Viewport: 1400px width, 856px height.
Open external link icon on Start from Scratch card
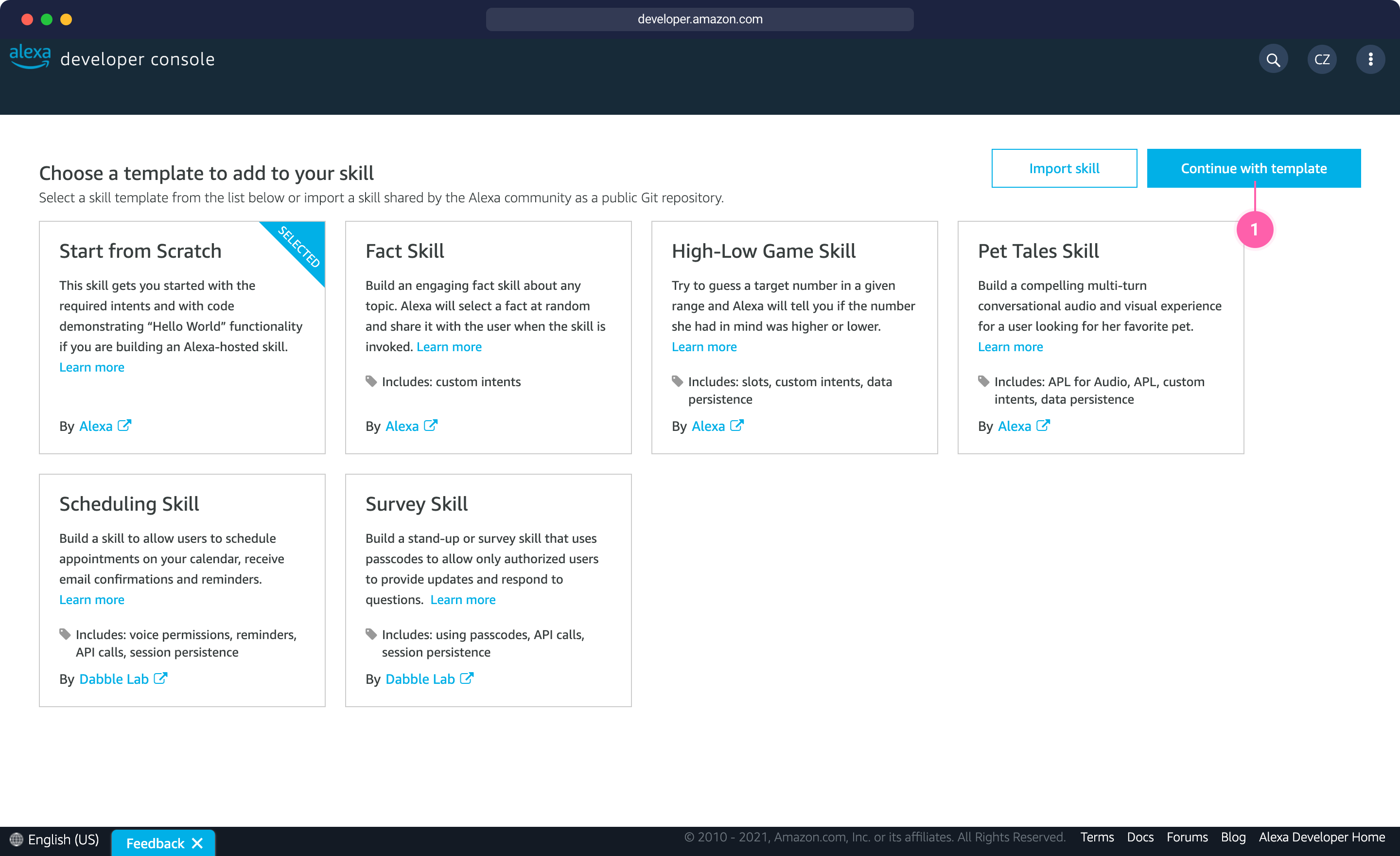tap(124, 425)
